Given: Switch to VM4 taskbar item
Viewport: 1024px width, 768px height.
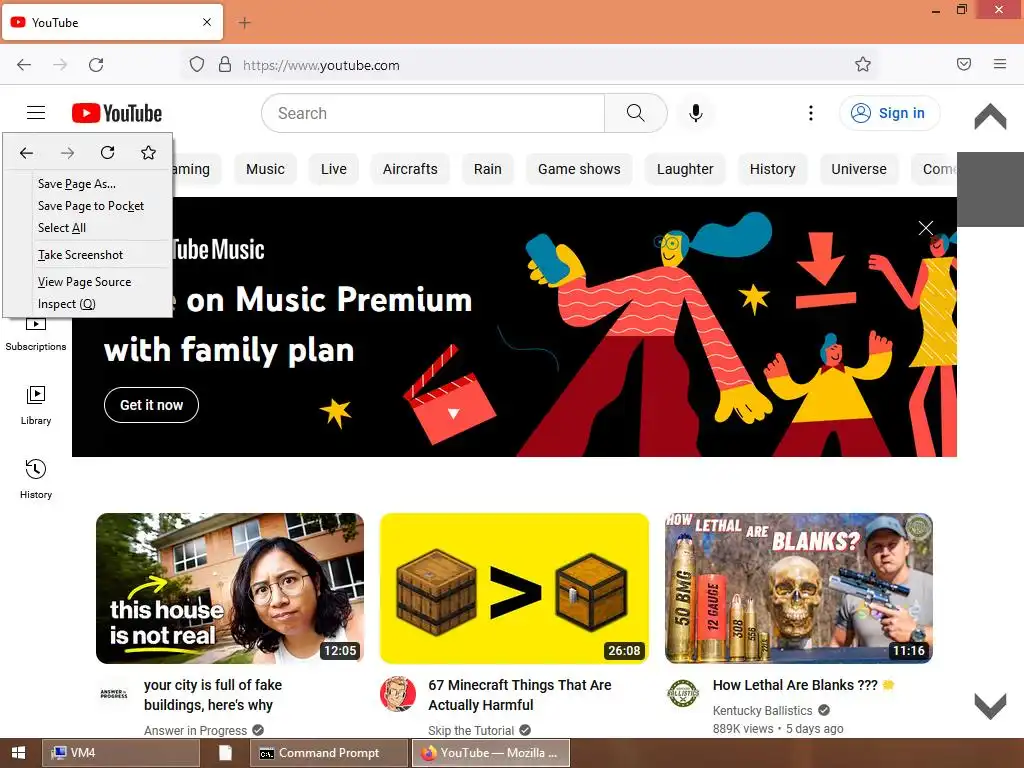Looking at the screenshot, I should coord(121,753).
